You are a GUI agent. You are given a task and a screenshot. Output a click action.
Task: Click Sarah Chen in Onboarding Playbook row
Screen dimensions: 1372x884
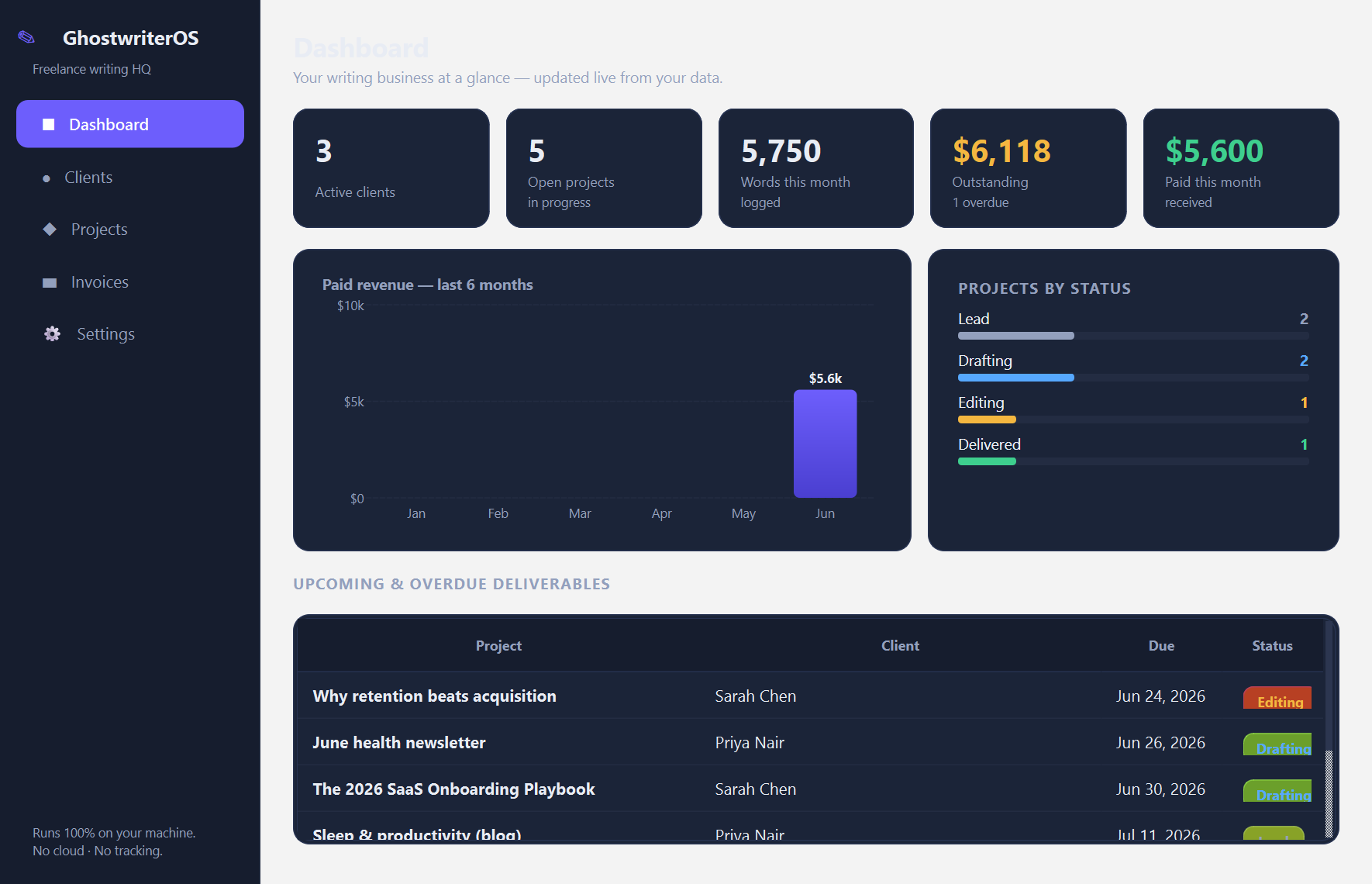point(755,789)
